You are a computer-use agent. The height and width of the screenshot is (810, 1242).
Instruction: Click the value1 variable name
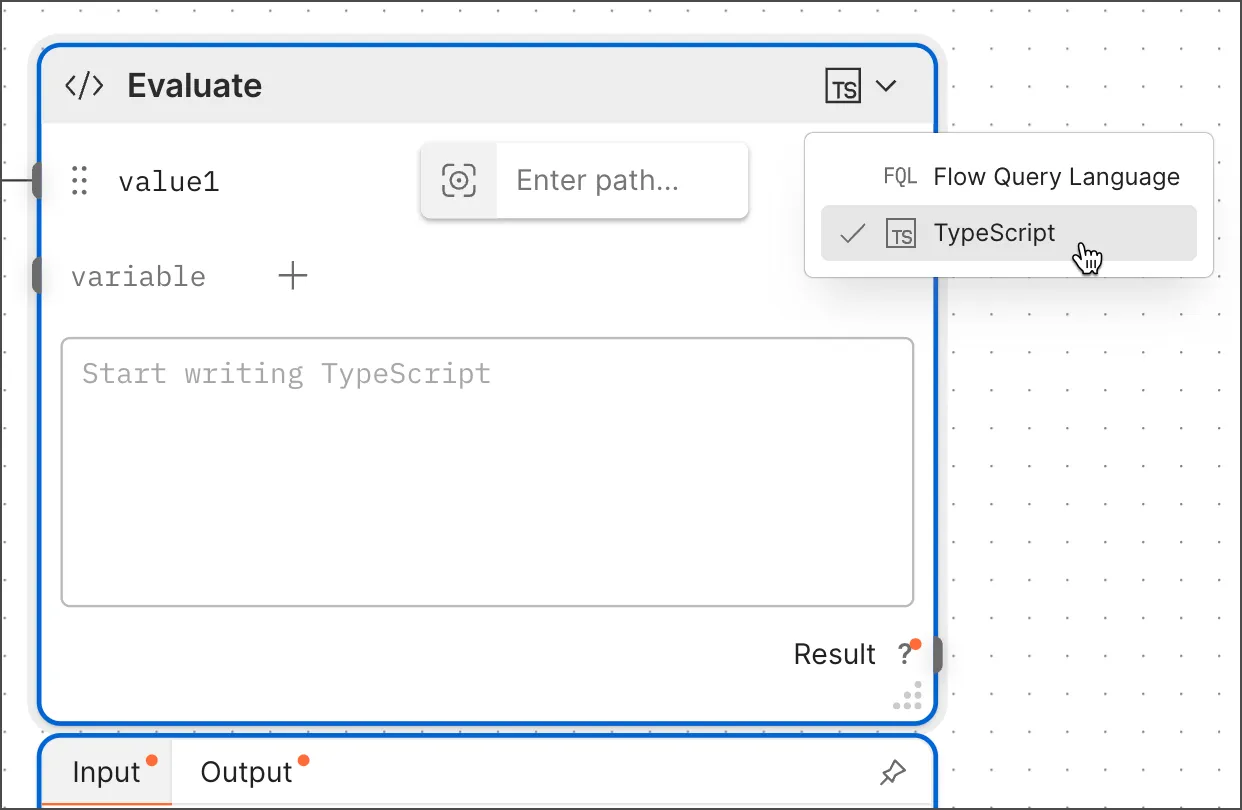click(x=169, y=182)
